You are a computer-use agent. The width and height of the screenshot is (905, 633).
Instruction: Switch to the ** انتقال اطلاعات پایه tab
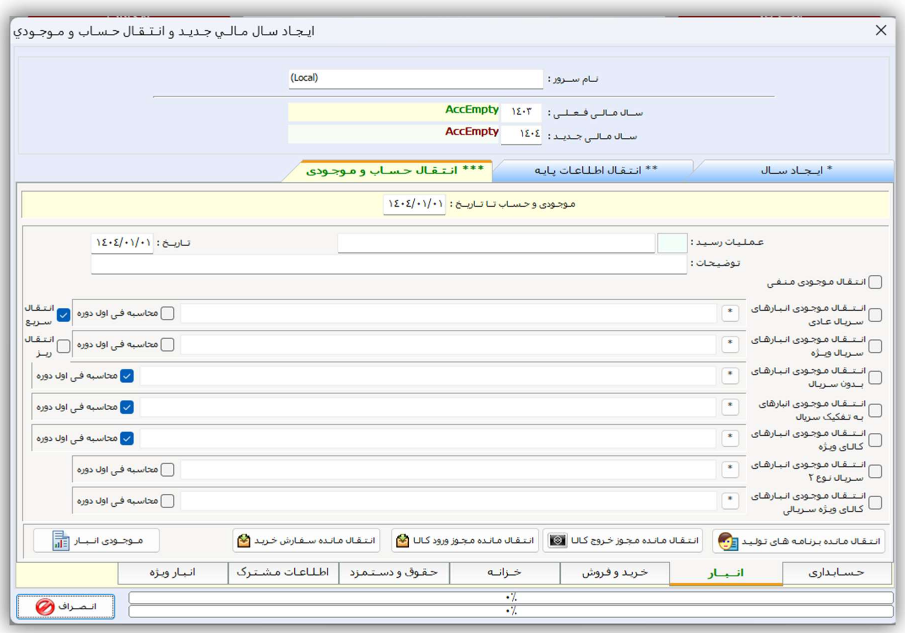pos(594,170)
